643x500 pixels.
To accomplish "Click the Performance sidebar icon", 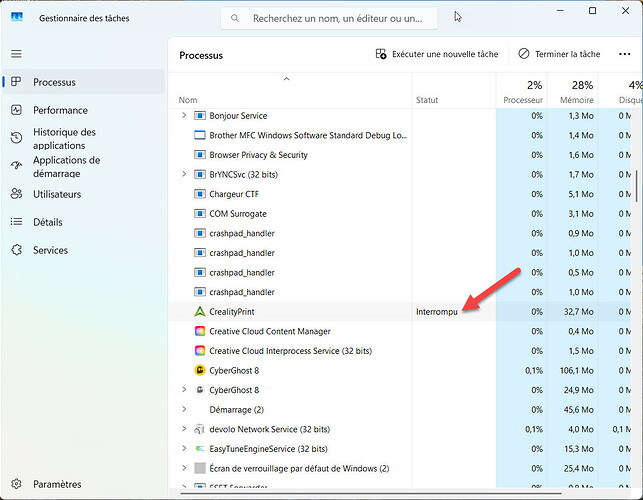I will pos(16,110).
